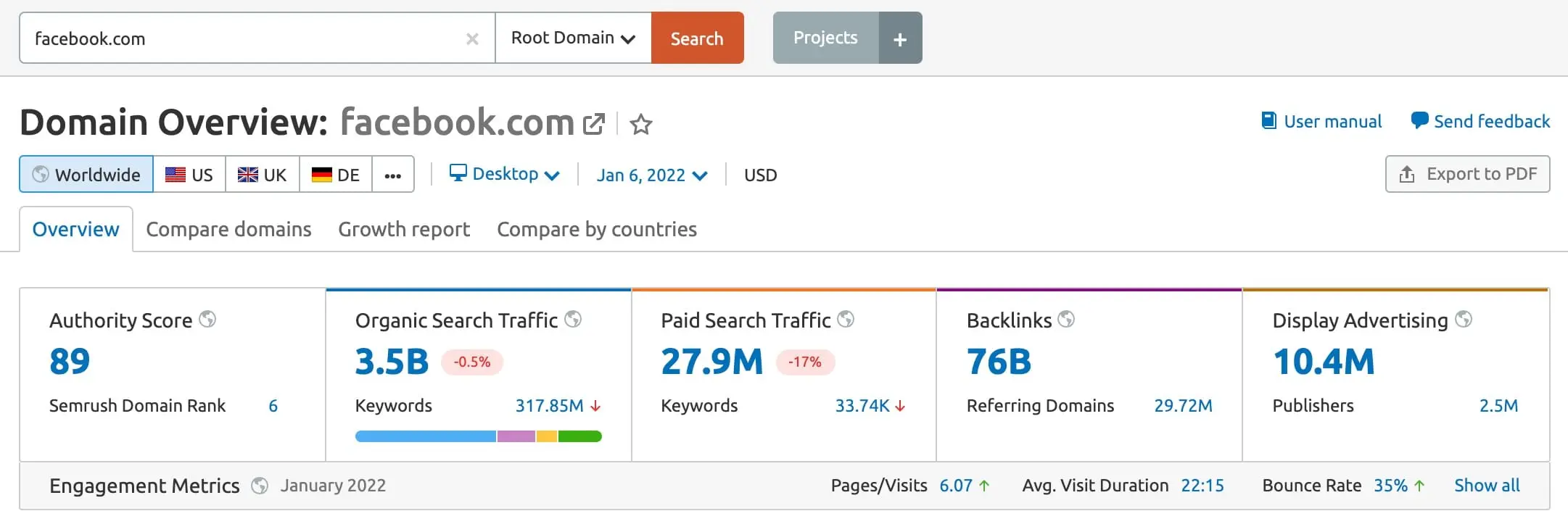
Task: Expand the Desktop device dropdown
Action: (x=505, y=175)
